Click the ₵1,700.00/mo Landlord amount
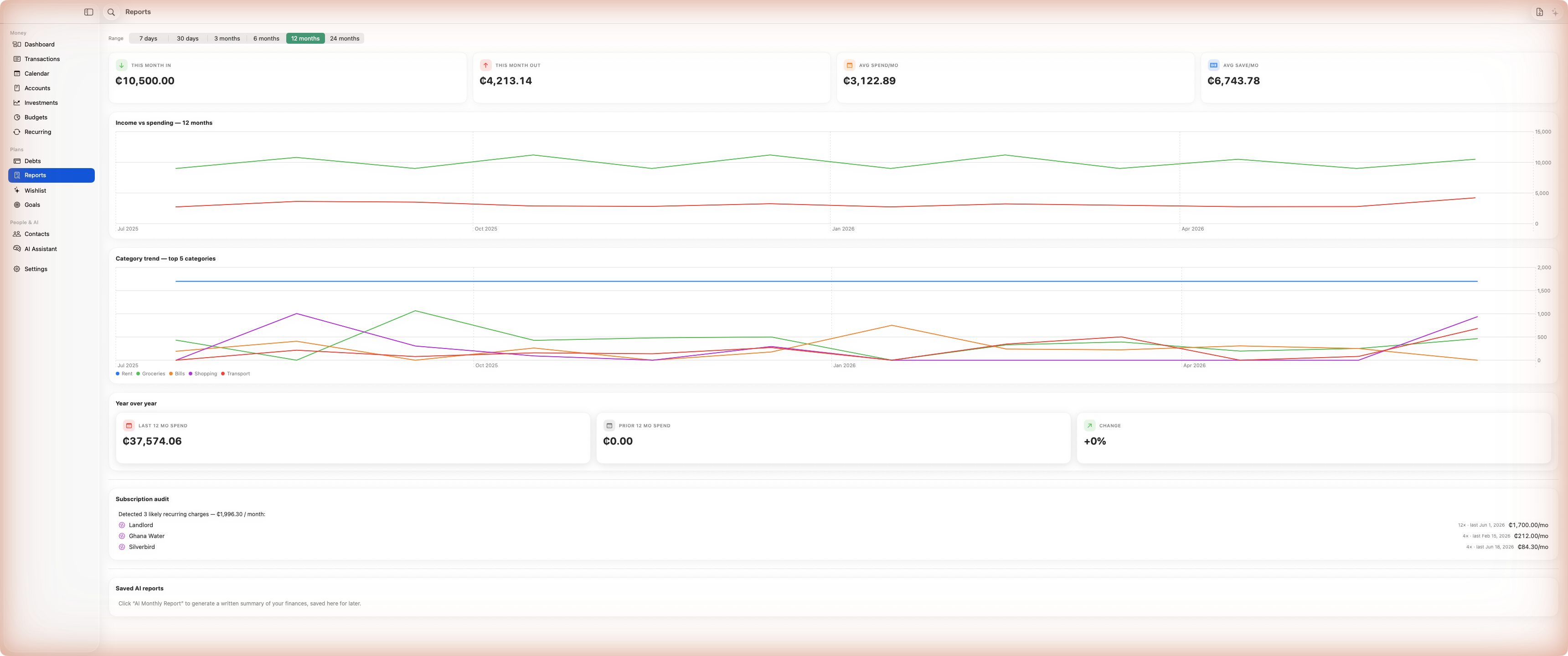Image resolution: width=1568 pixels, height=656 pixels. [1528, 525]
